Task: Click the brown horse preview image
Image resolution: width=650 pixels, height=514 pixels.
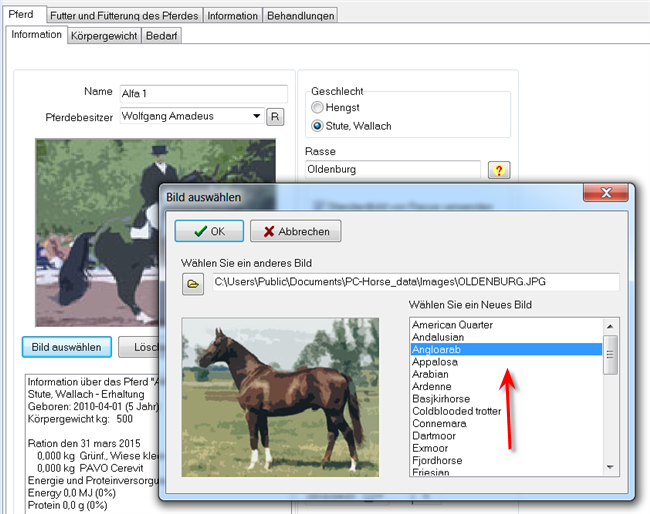Action: [280, 397]
